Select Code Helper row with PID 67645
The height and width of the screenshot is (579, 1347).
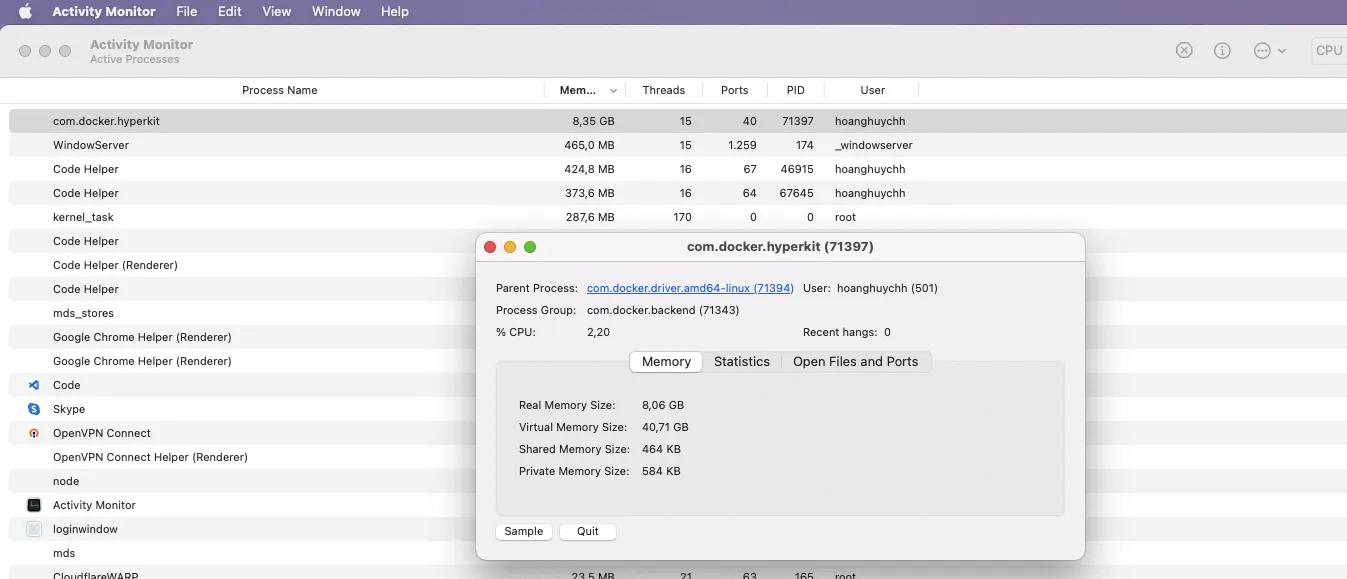click(x=678, y=193)
